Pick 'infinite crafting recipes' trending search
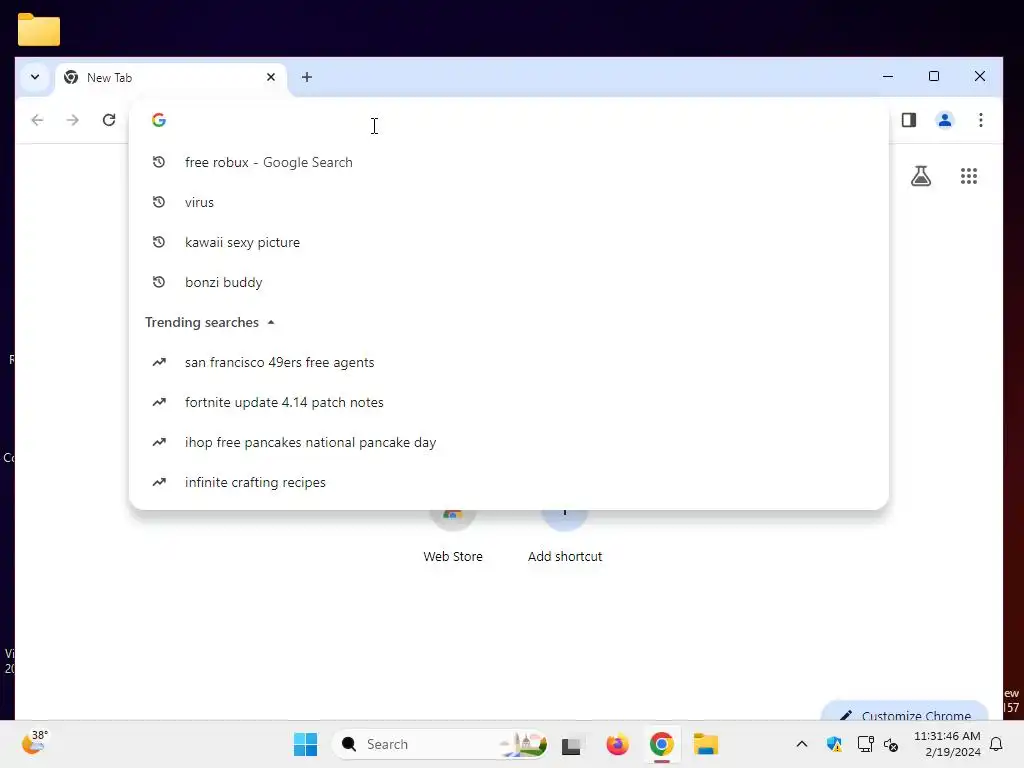This screenshot has width=1024, height=768. (x=508, y=482)
